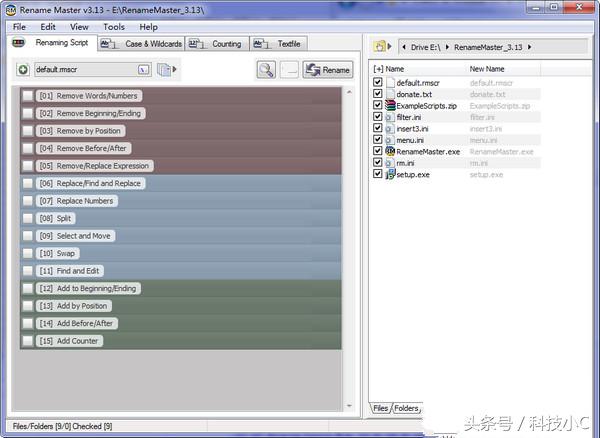Toggle step 06 Replace/Find and Replace checkbox
Image resolution: width=600 pixels, height=438 pixels.
pos(28,183)
